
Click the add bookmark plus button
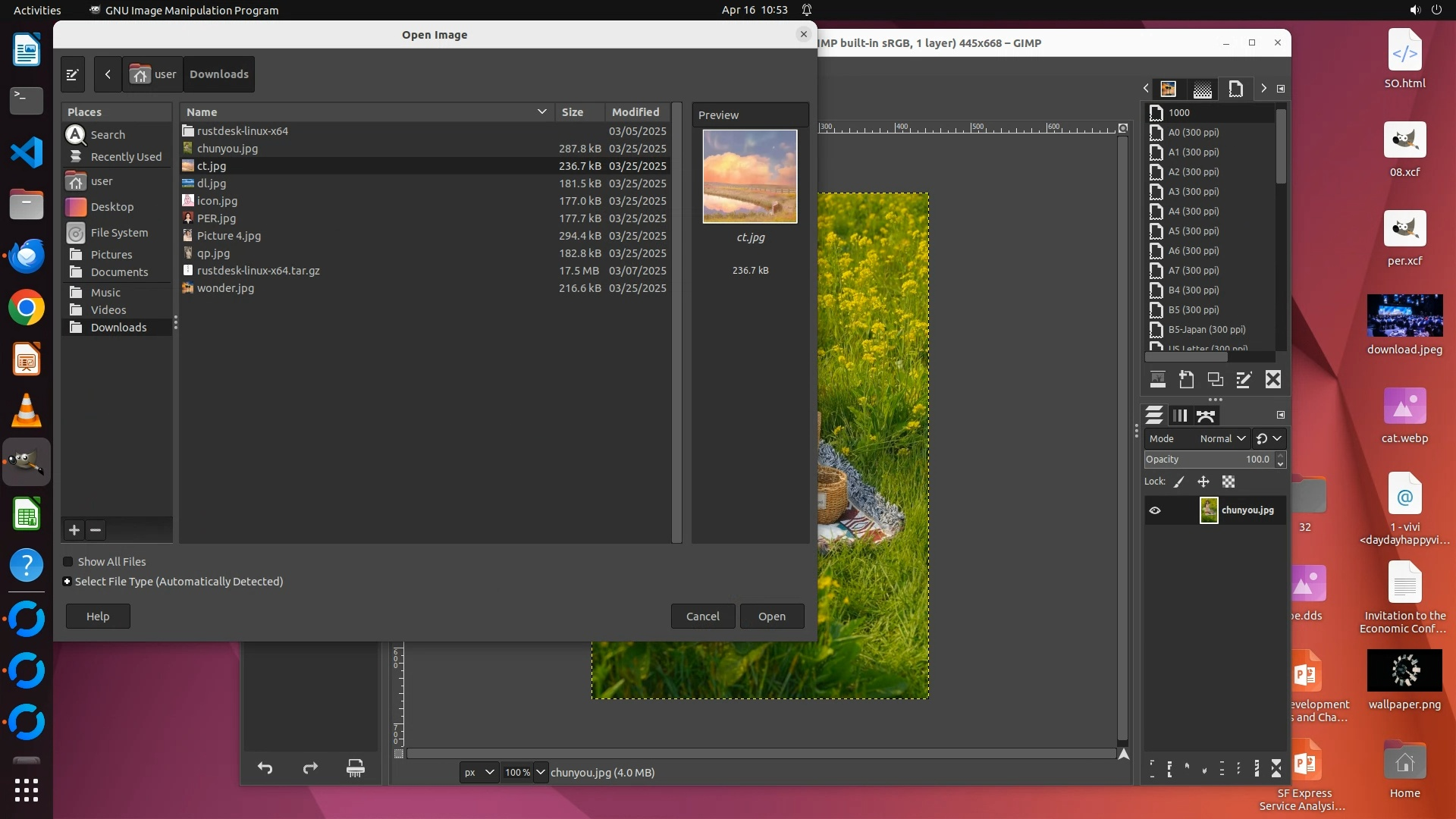click(x=74, y=530)
